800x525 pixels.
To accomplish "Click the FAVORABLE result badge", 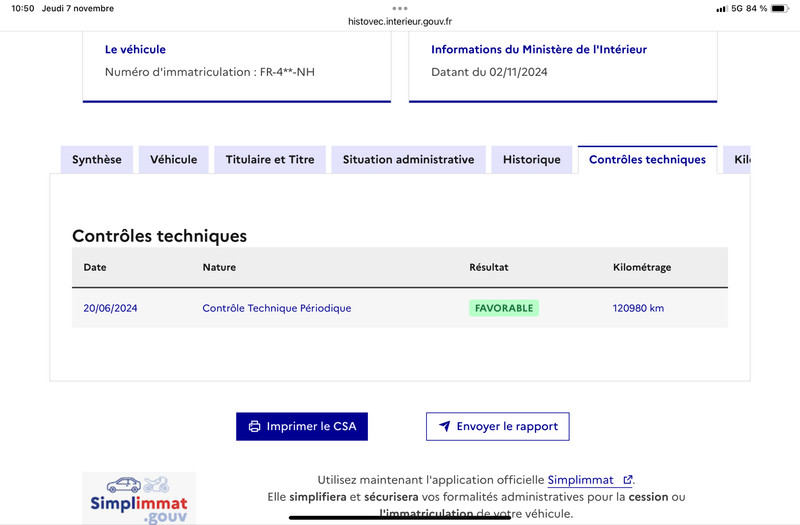I will (504, 308).
